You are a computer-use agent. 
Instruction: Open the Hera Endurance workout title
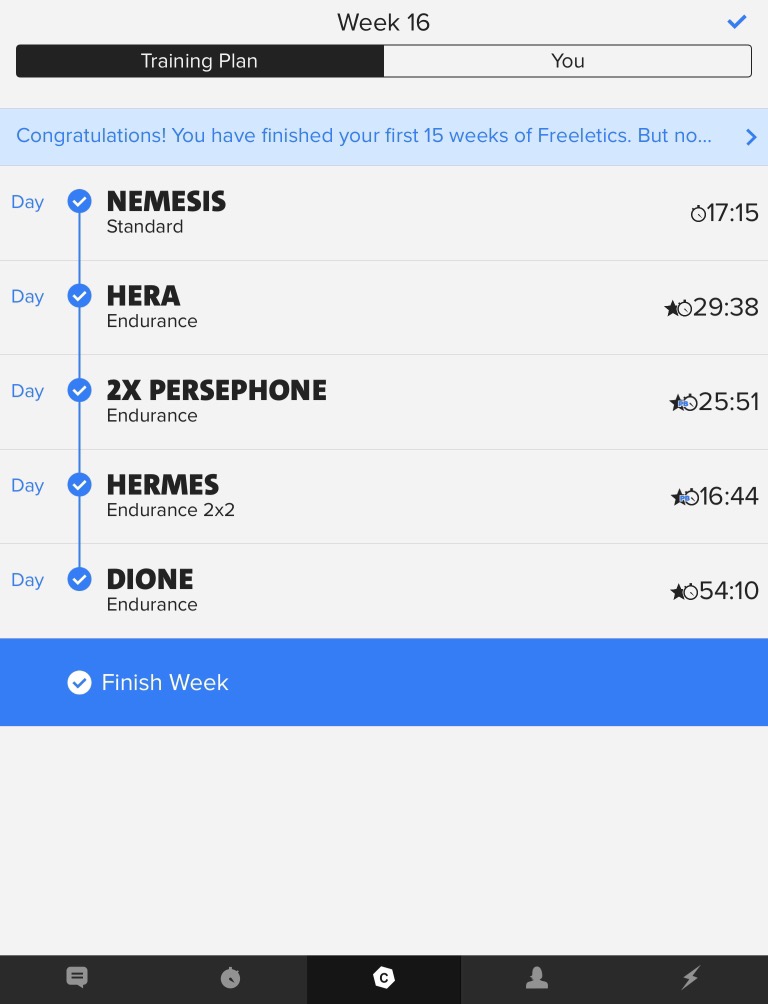click(144, 296)
